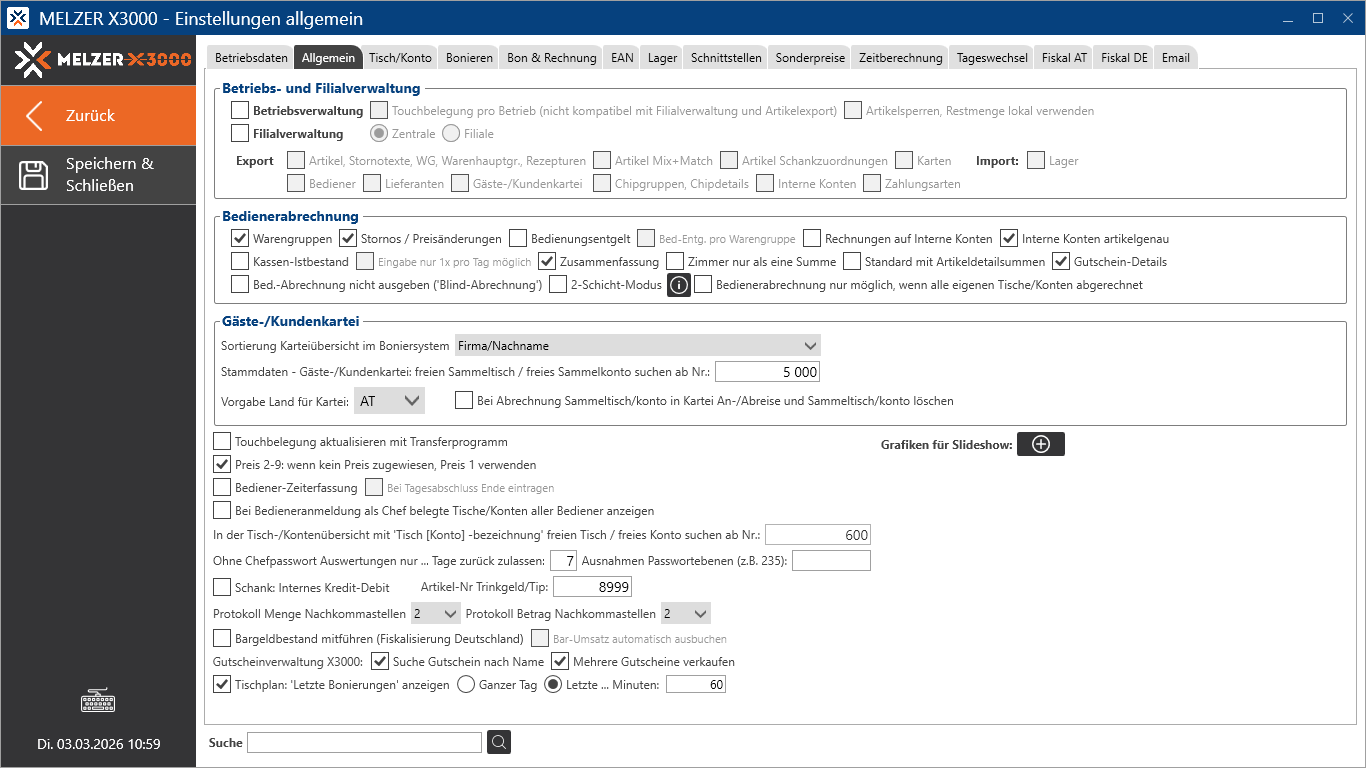The height and width of the screenshot is (768, 1366).
Task: Open the on-screen keyboard icon
Action: (98, 701)
